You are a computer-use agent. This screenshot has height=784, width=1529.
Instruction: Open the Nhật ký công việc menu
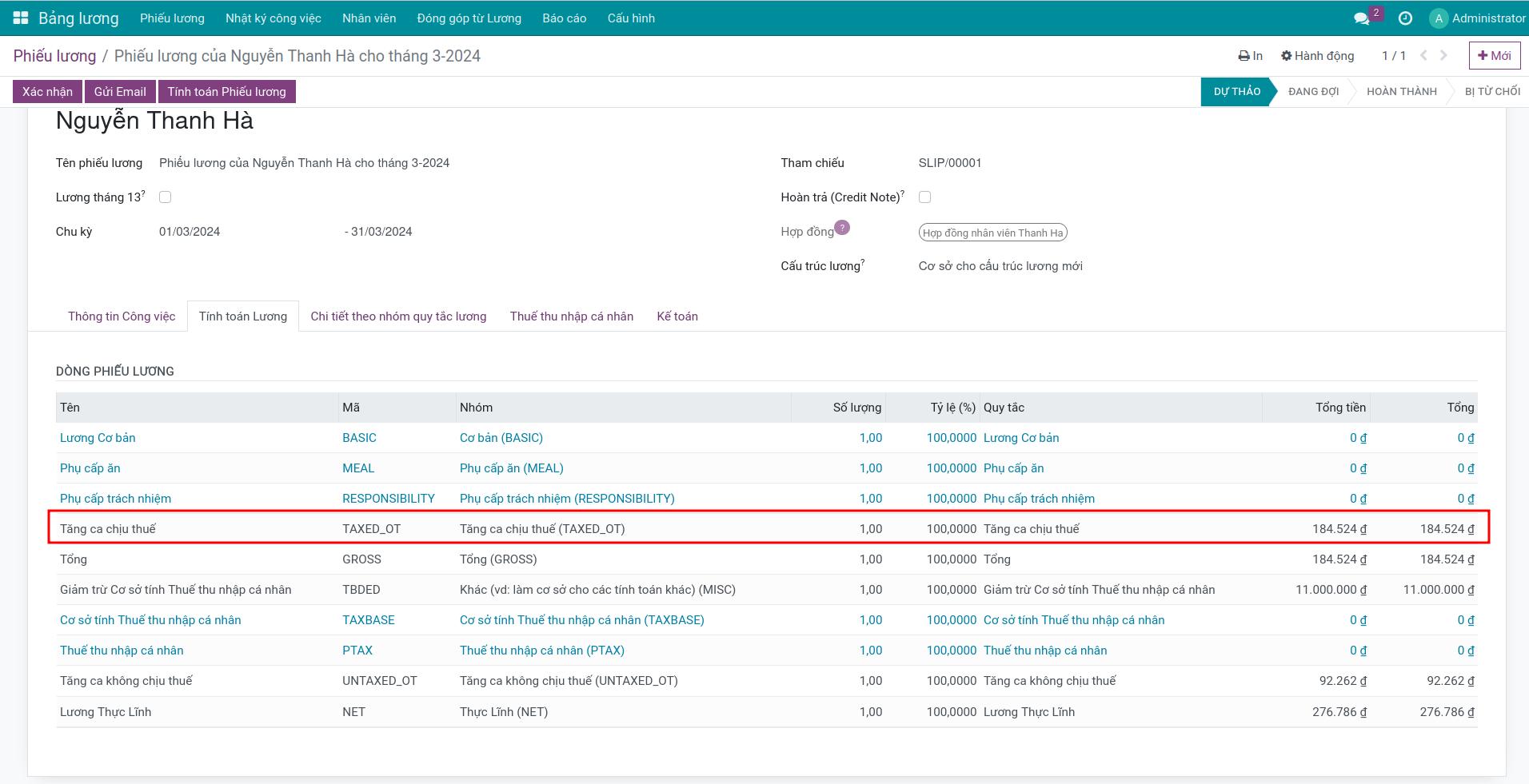click(x=273, y=18)
